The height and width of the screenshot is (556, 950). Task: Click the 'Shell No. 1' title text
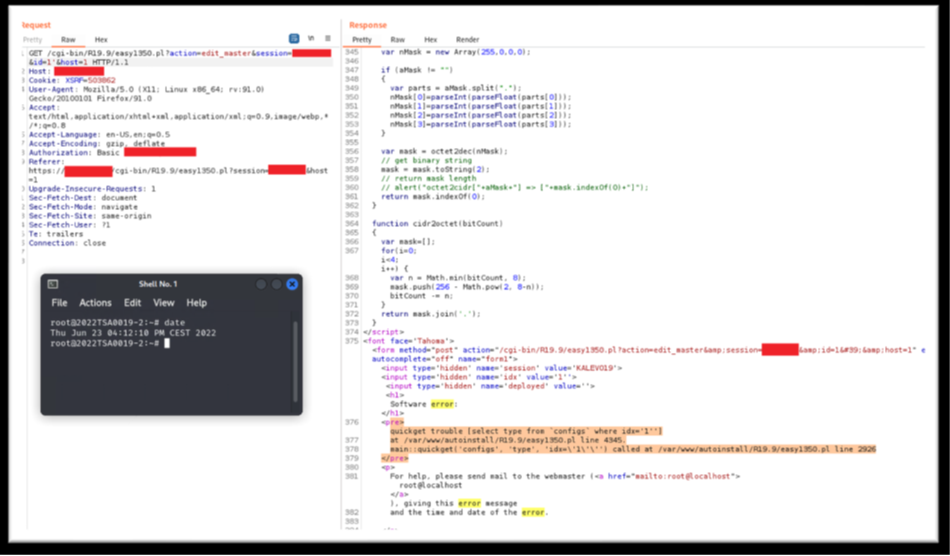(x=158, y=284)
